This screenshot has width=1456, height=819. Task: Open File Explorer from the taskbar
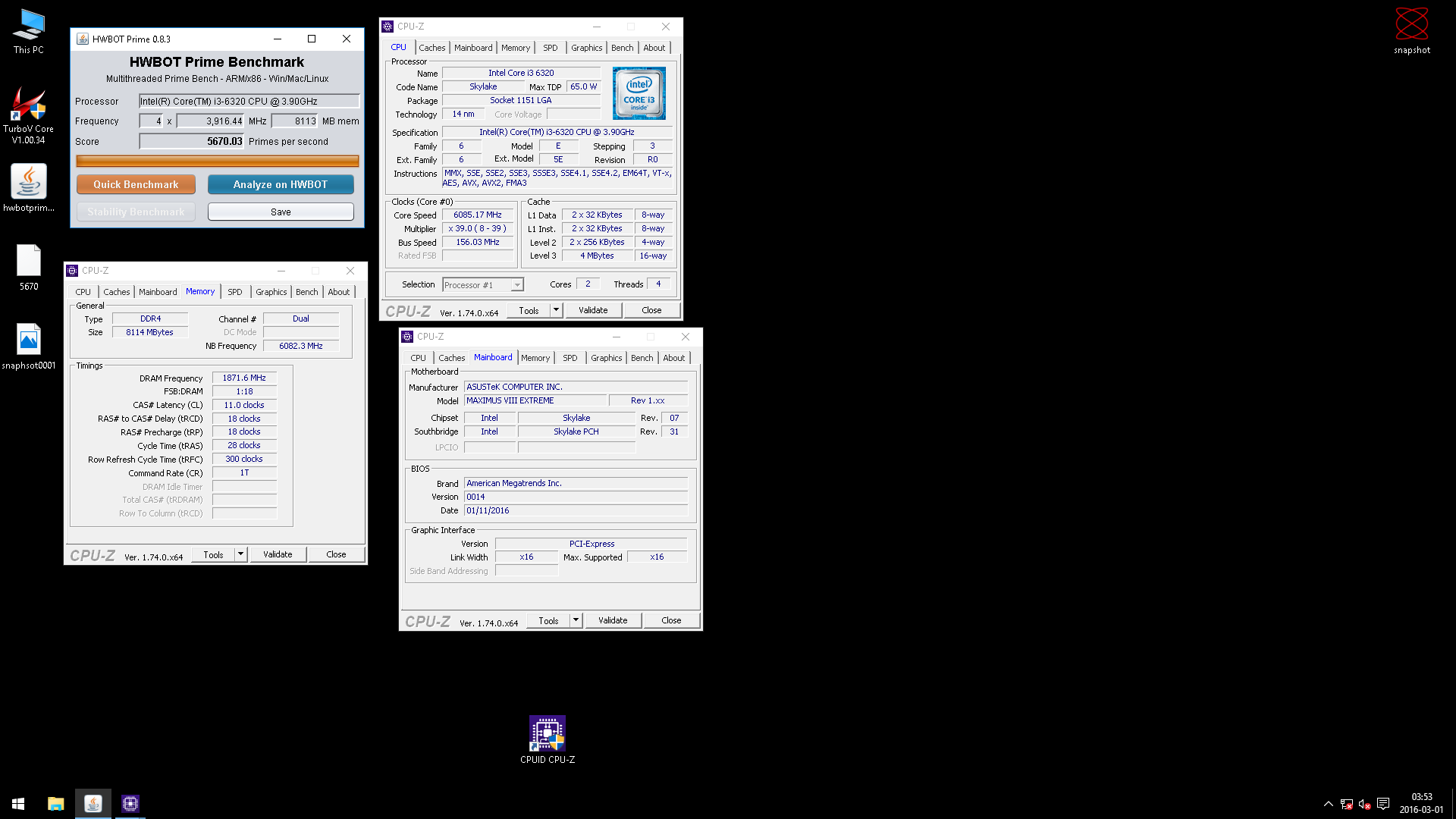pyautogui.click(x=55, y=804)
